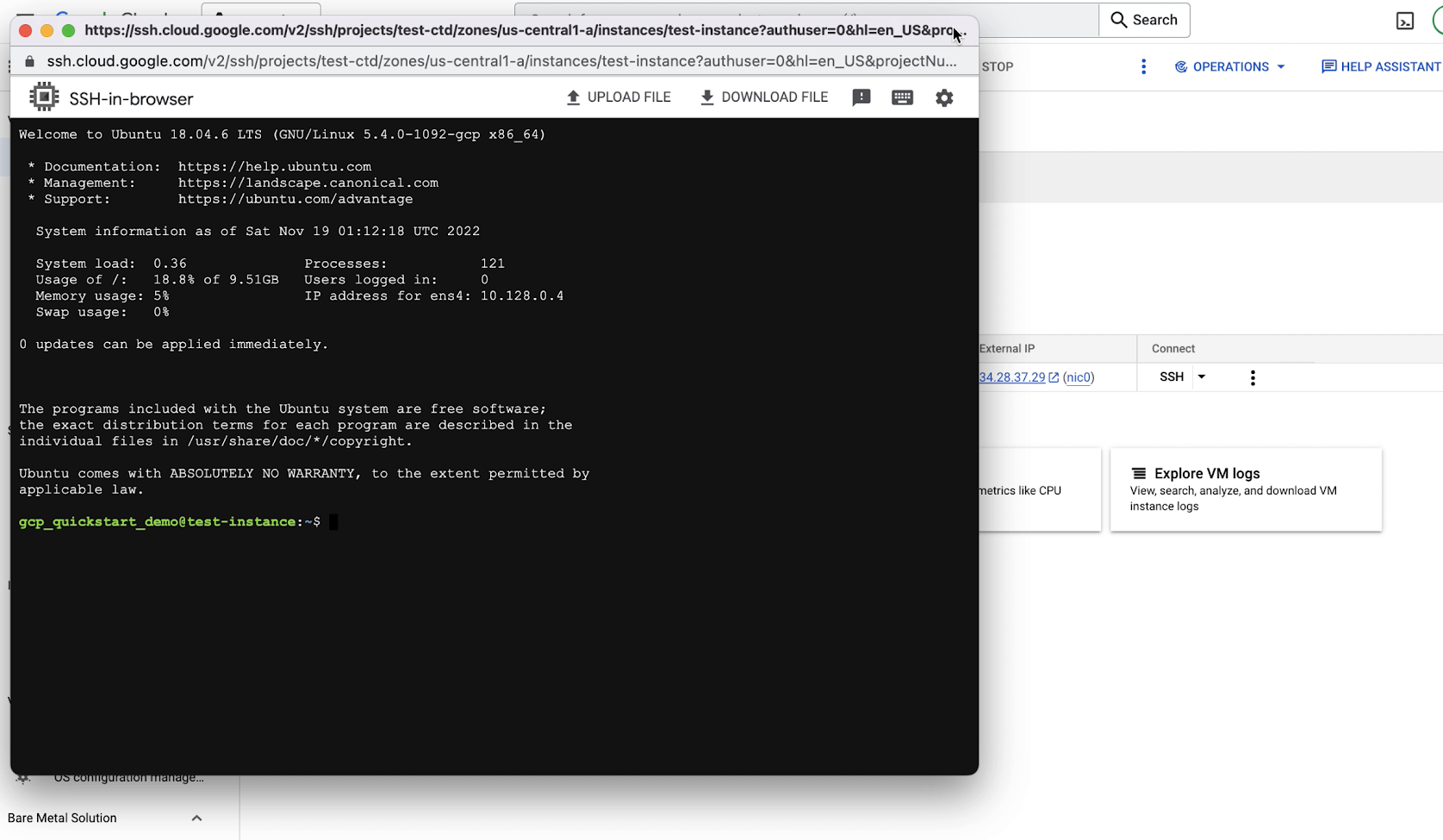Open the three-dot more actions menu beside OPERATIONS
Image resolution: width=1443 pixels, height=840 pixels.
click(x=1143, y=66)
